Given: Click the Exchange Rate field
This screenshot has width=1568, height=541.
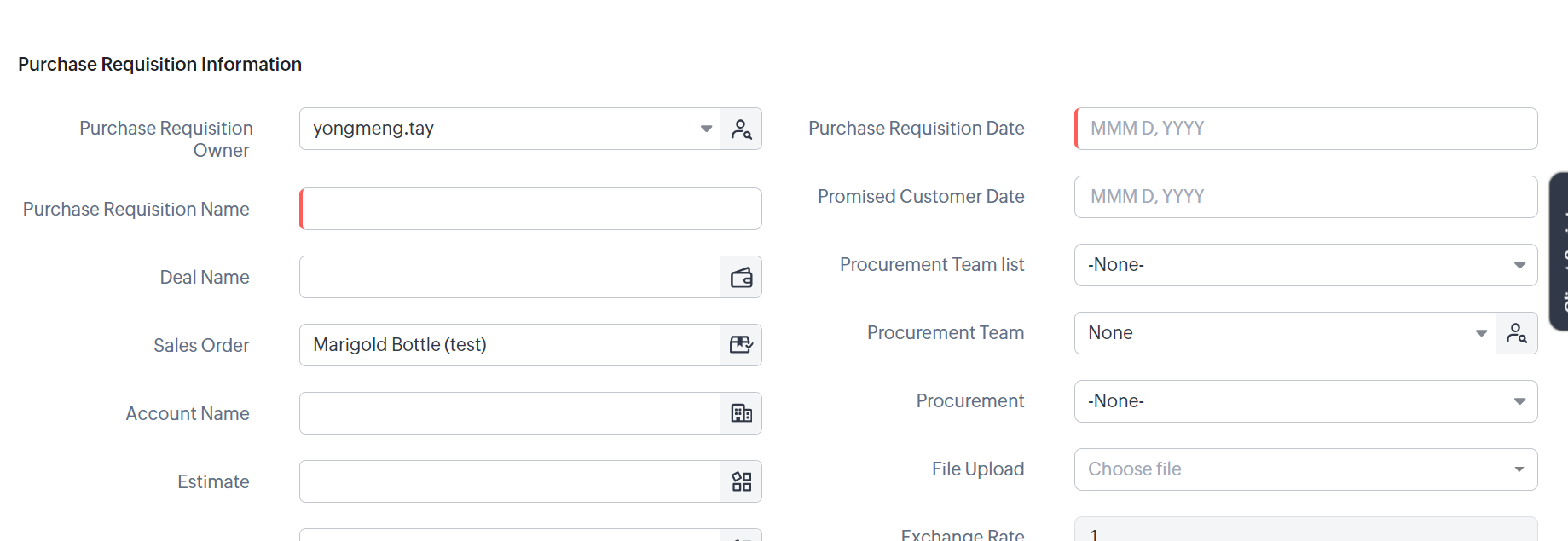Looking at the screenshot, I should click(x=1305, y=532).
